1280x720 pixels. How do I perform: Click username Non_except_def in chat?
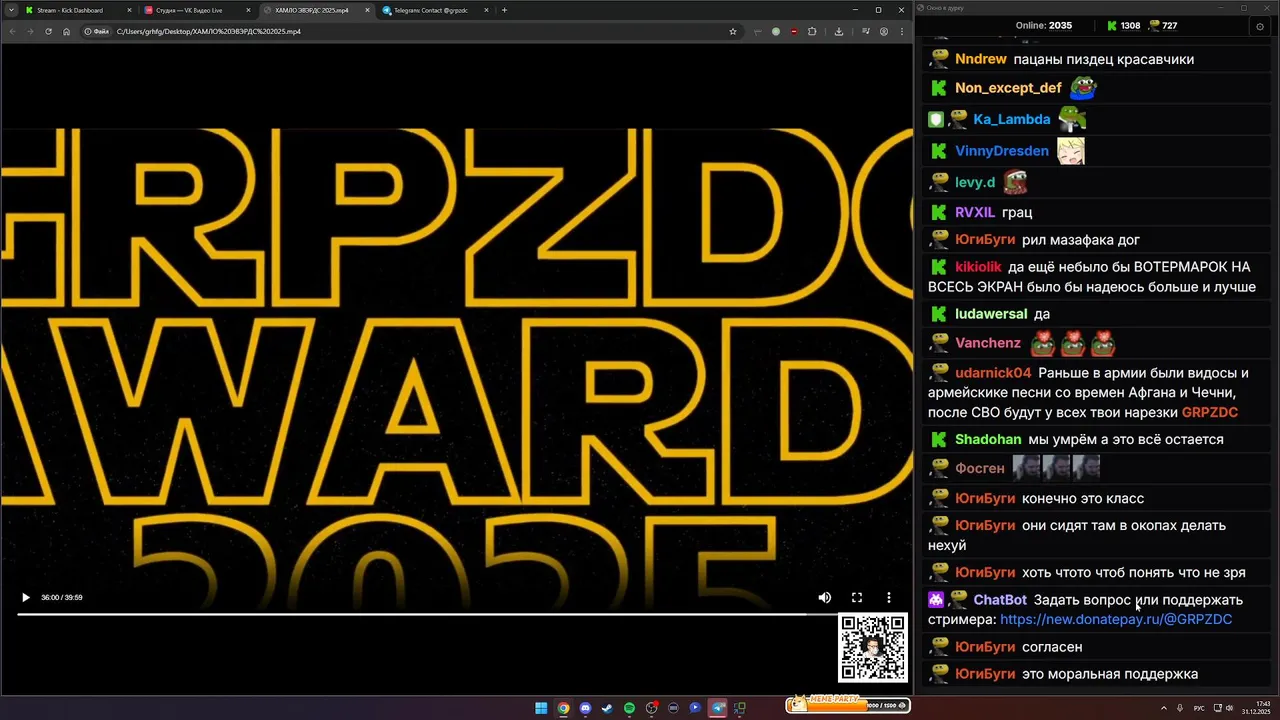click(1008, 88)
